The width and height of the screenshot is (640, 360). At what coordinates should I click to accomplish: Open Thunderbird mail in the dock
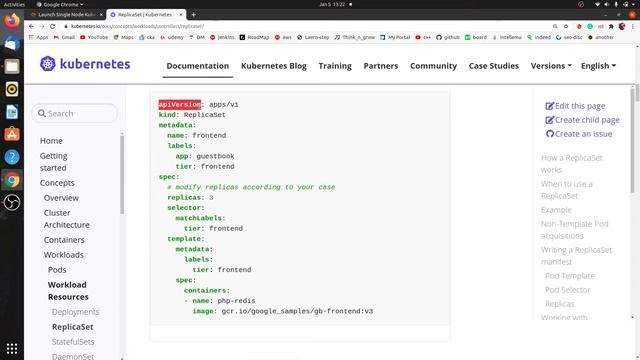pyautogui.click(x=12, y=43)
